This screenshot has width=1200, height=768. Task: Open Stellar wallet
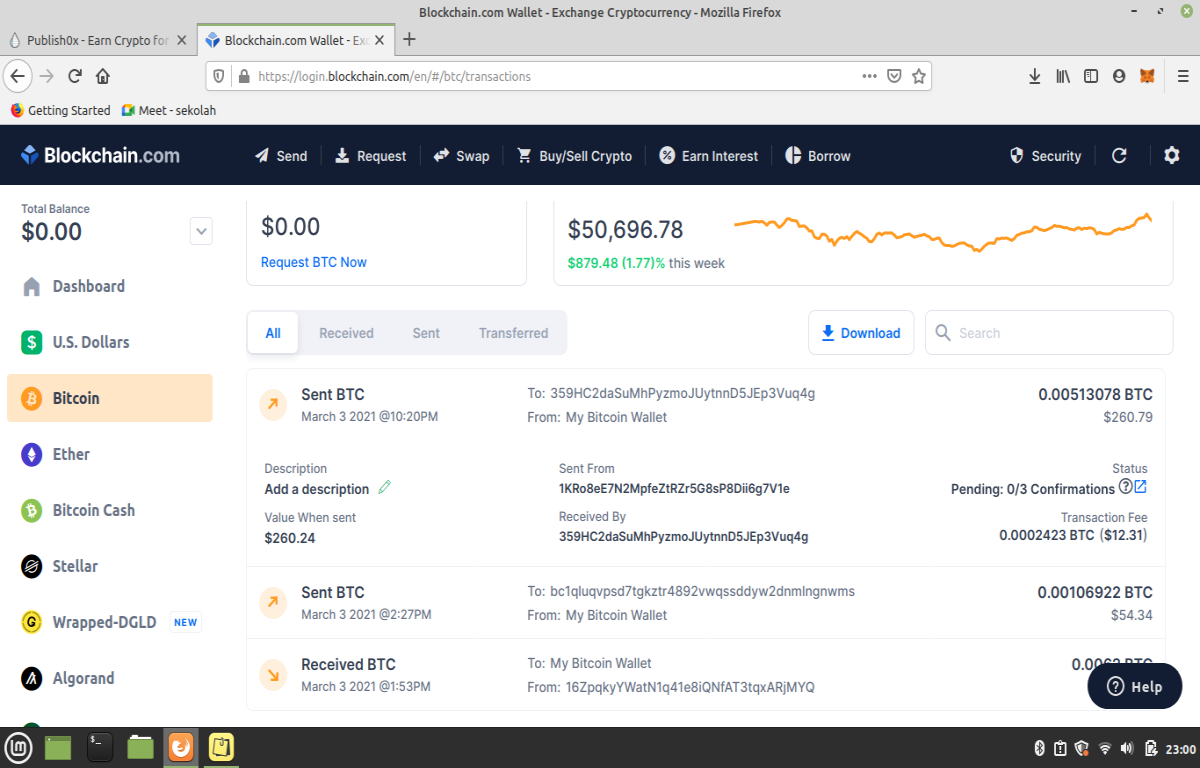(x=110, y=566)
